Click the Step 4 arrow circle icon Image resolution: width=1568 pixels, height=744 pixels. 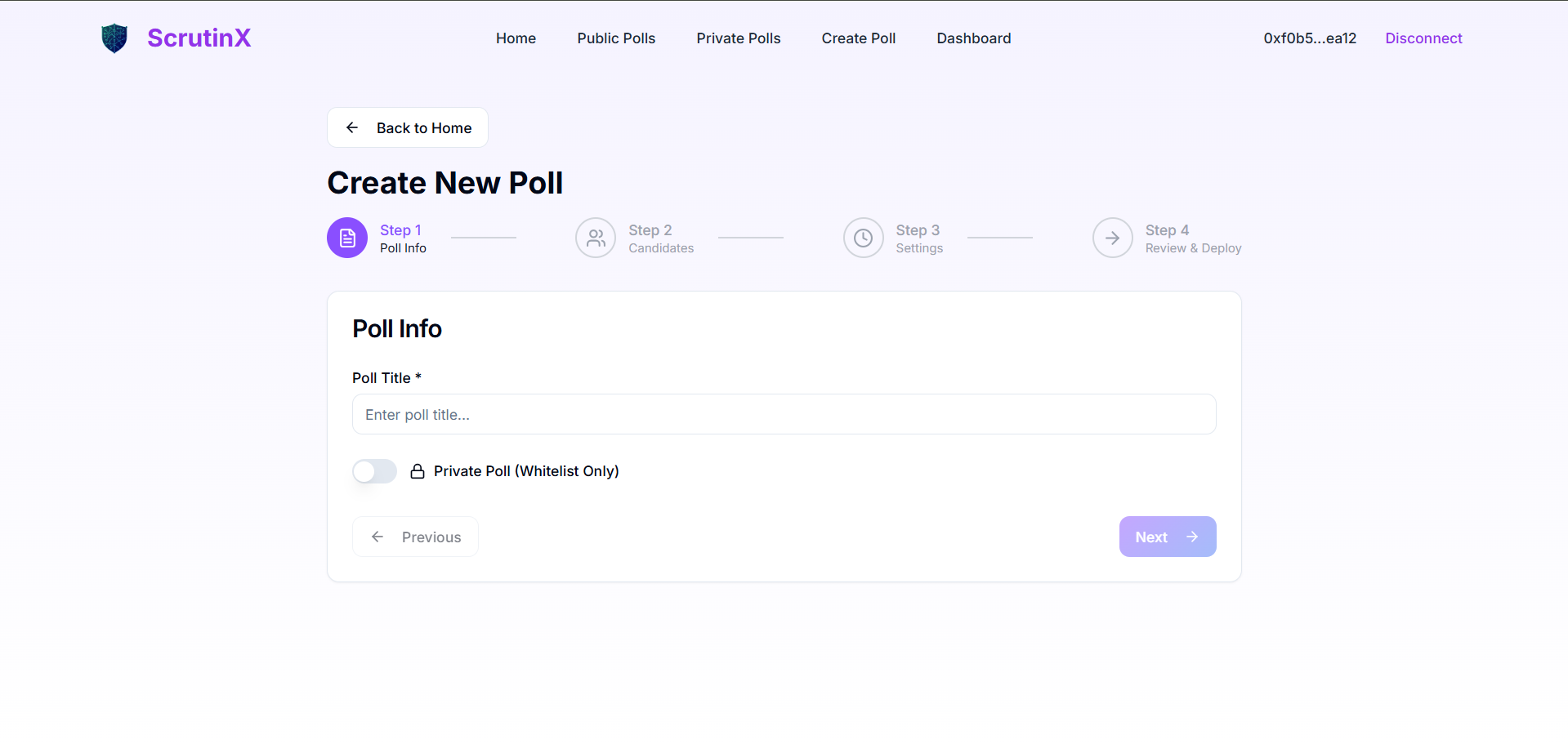1112,238
